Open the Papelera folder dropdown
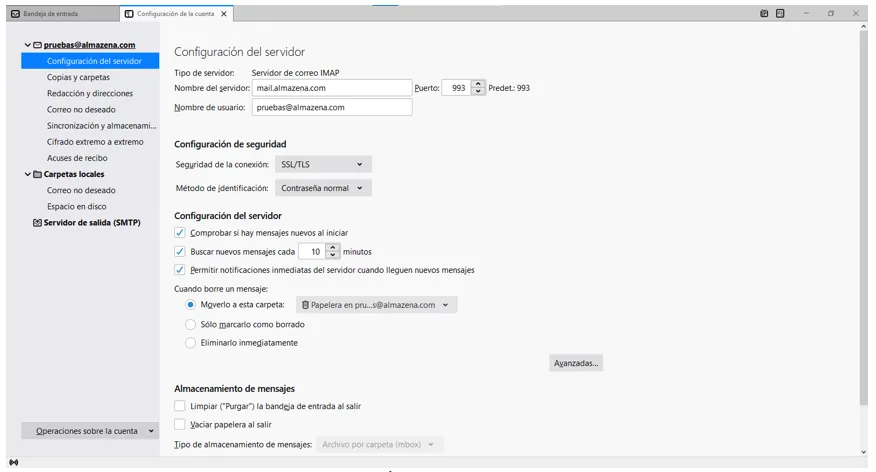The width and height of the screenshot is (876, 472). tap(377, 304)
